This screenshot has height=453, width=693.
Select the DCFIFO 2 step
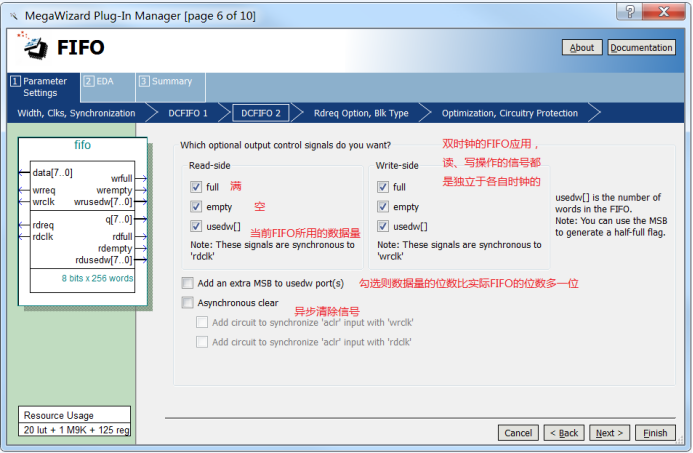pos(261,113)
